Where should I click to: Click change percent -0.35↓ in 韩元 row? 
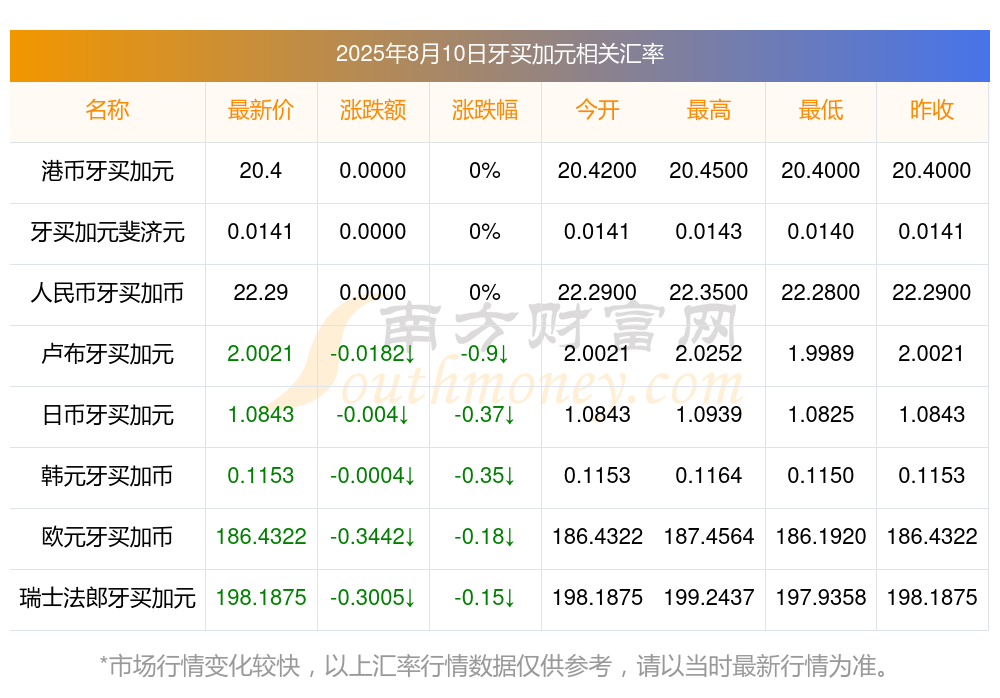485,475
